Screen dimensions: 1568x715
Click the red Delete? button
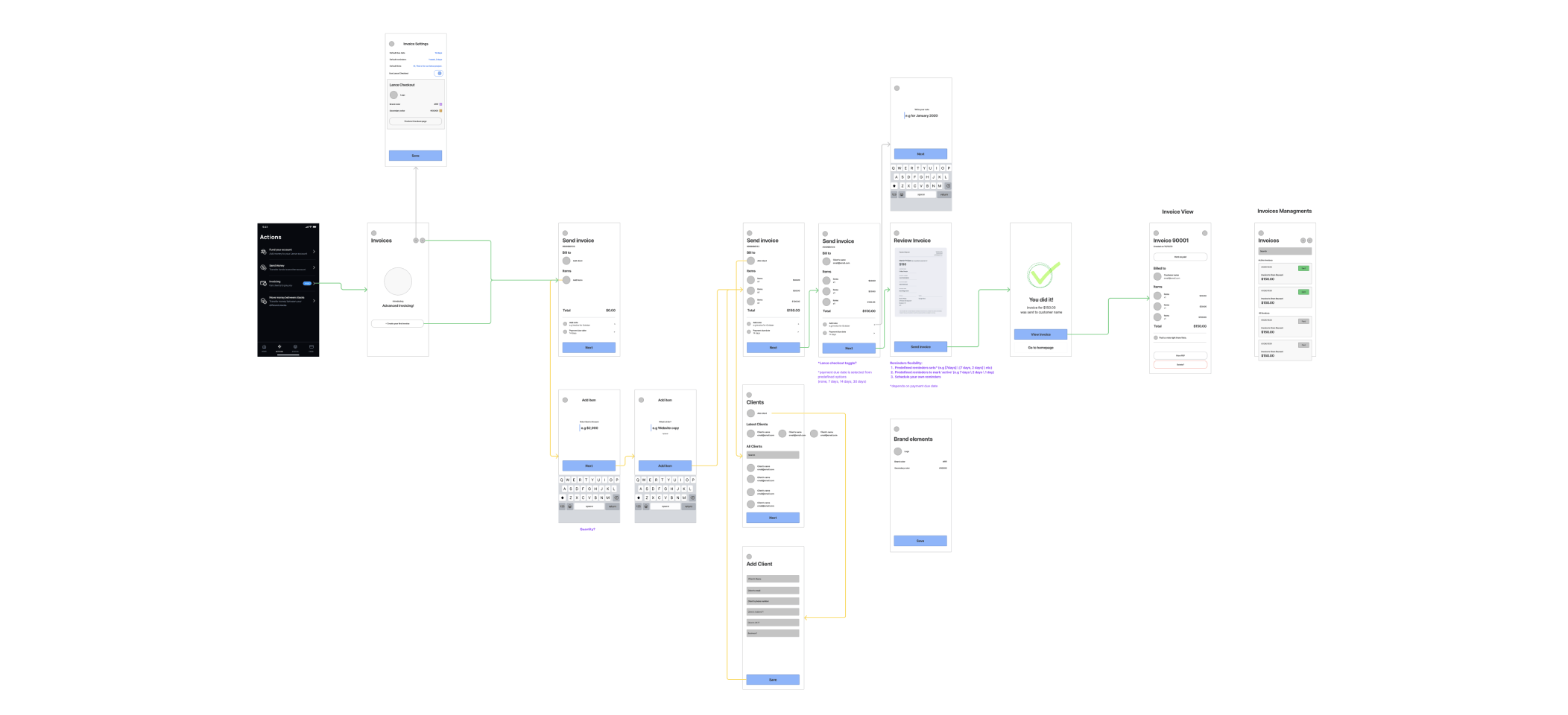click(x=1180, y=365)
